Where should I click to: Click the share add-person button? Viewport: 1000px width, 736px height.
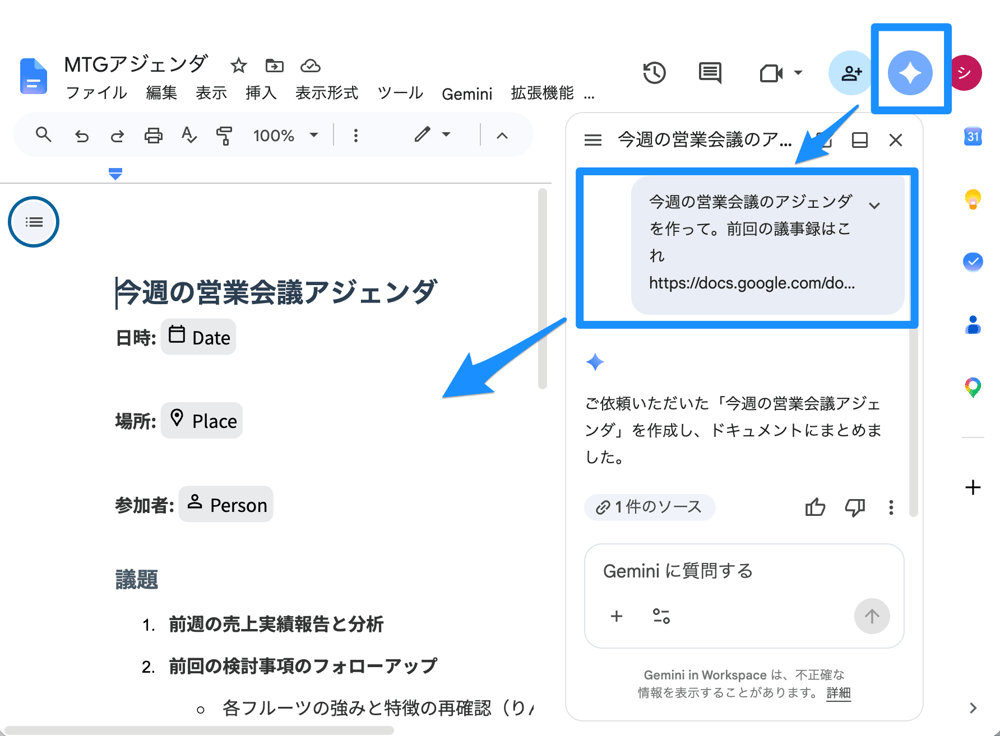[850, 73]
